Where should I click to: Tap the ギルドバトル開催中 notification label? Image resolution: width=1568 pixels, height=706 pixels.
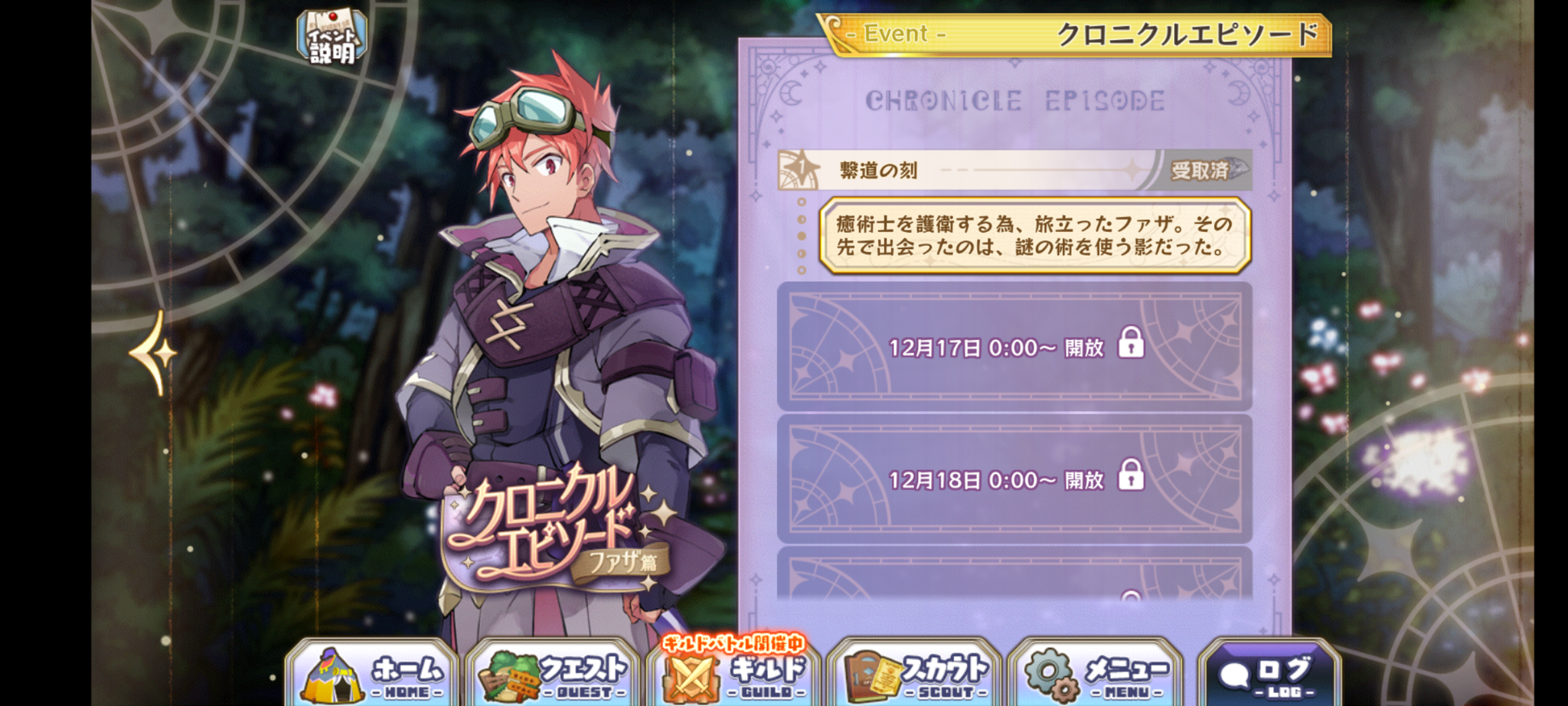[x=733, y=643]
